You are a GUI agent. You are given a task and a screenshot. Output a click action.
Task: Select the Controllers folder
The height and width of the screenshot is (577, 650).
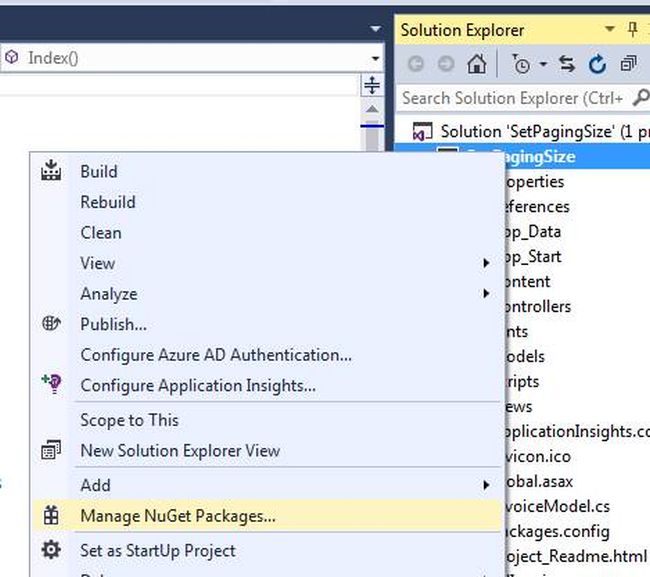point(538,306)
